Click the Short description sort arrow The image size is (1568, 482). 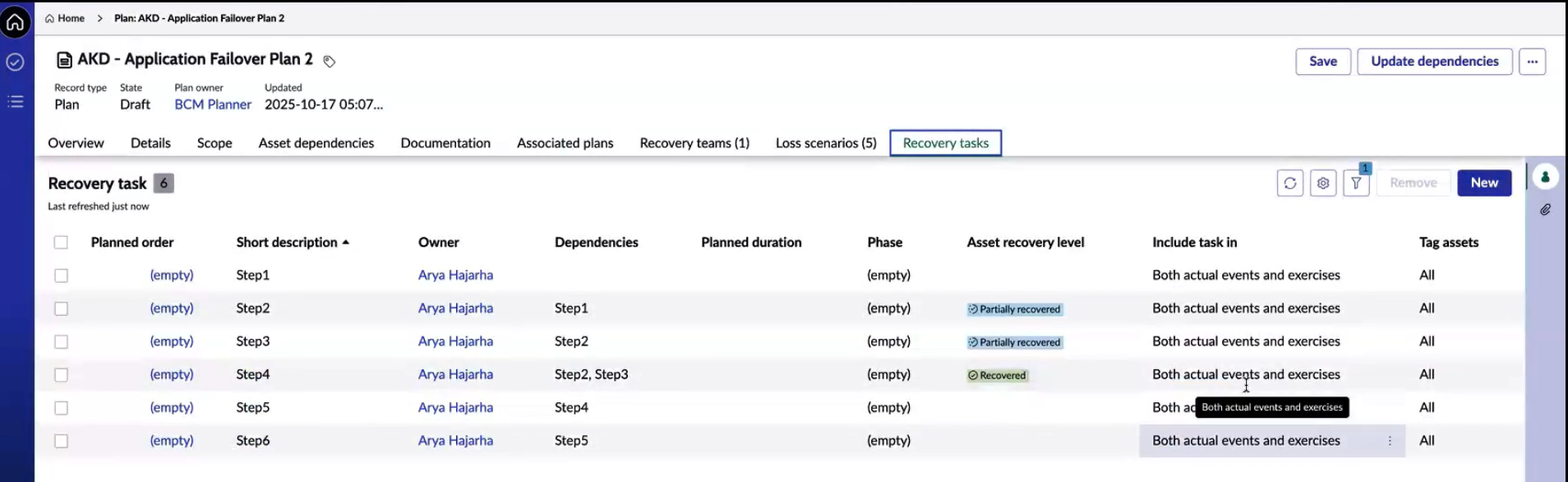346,242
